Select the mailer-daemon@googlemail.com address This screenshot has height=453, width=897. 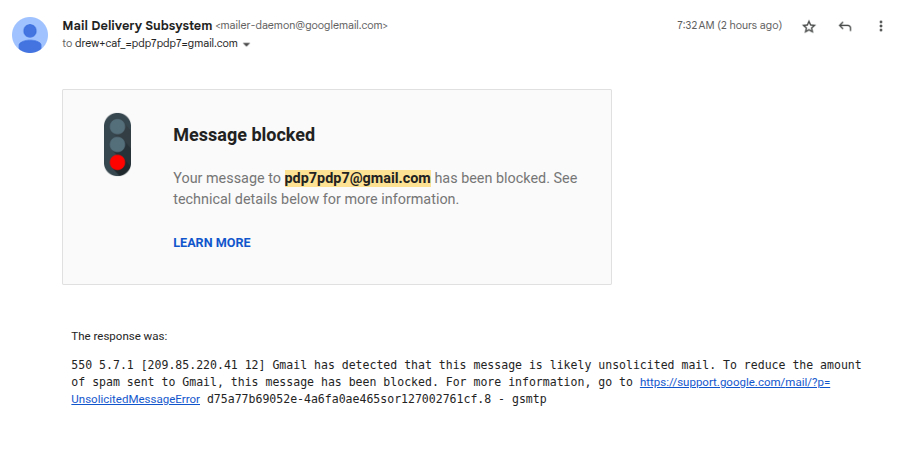pyautogui.click(x=301, y=26)
